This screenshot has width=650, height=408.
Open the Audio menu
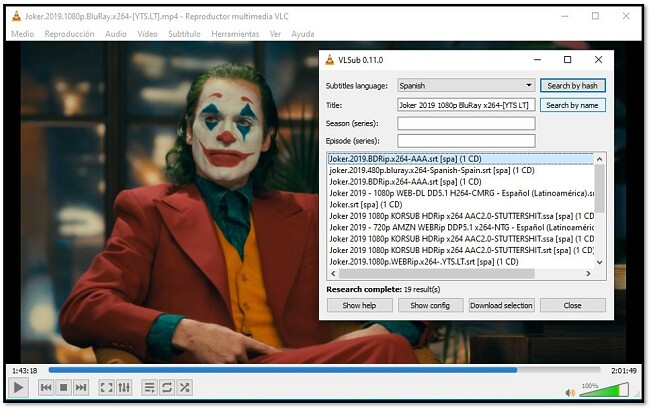116,34
